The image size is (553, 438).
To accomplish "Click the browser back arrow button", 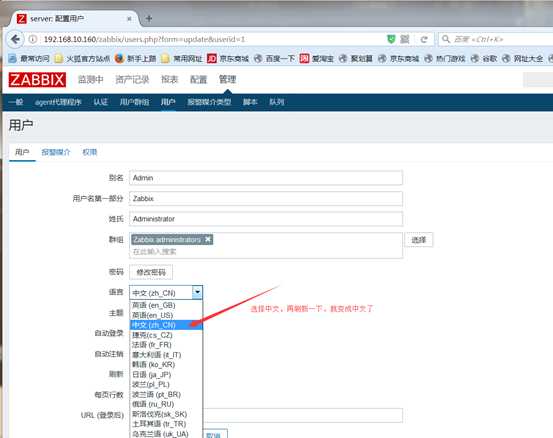I will click(15, 39).
